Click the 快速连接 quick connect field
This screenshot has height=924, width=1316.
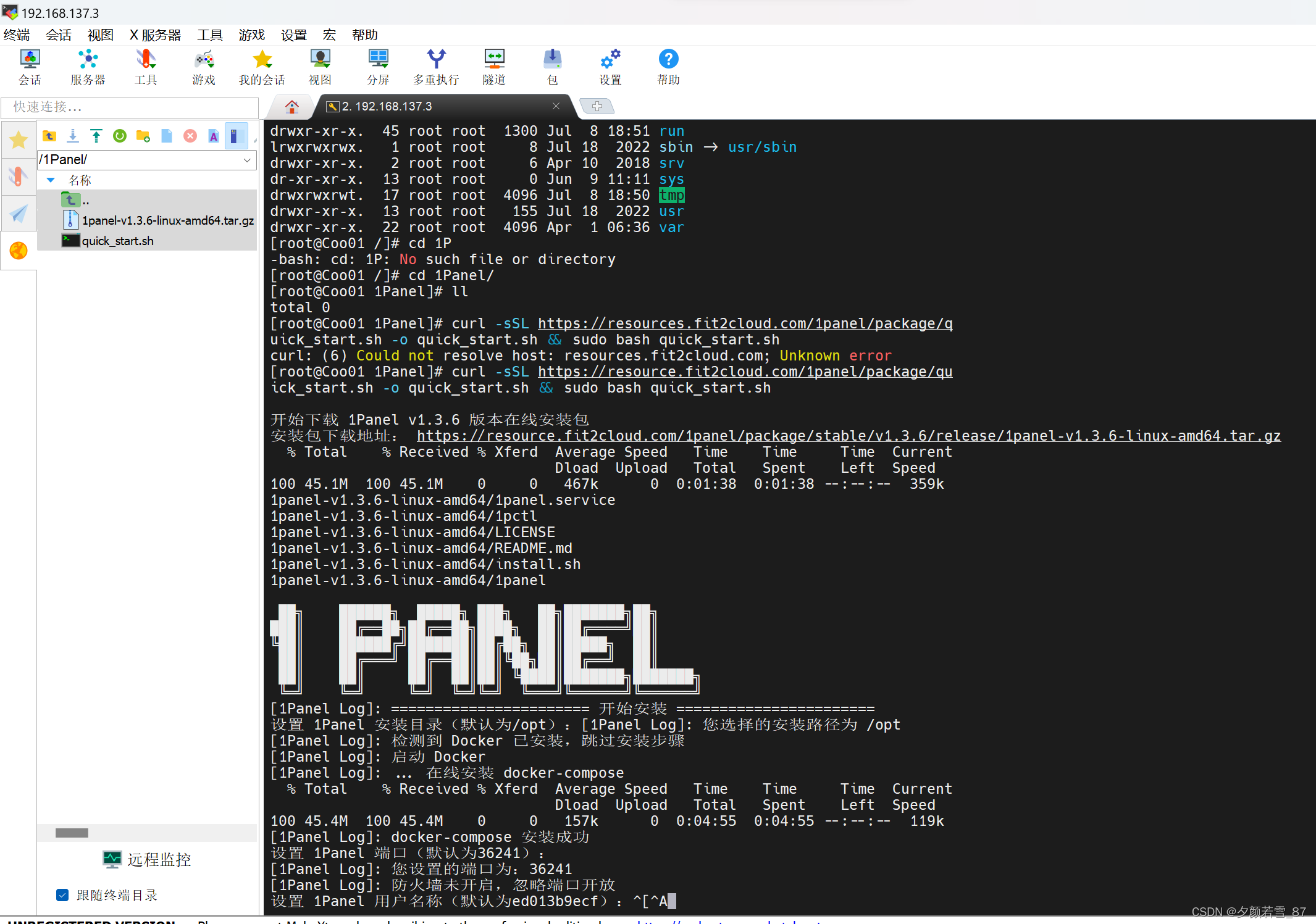[130, 107]
